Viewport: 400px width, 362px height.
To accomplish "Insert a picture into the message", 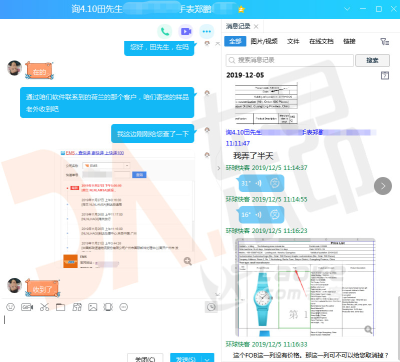I will (x=93, y=307).
